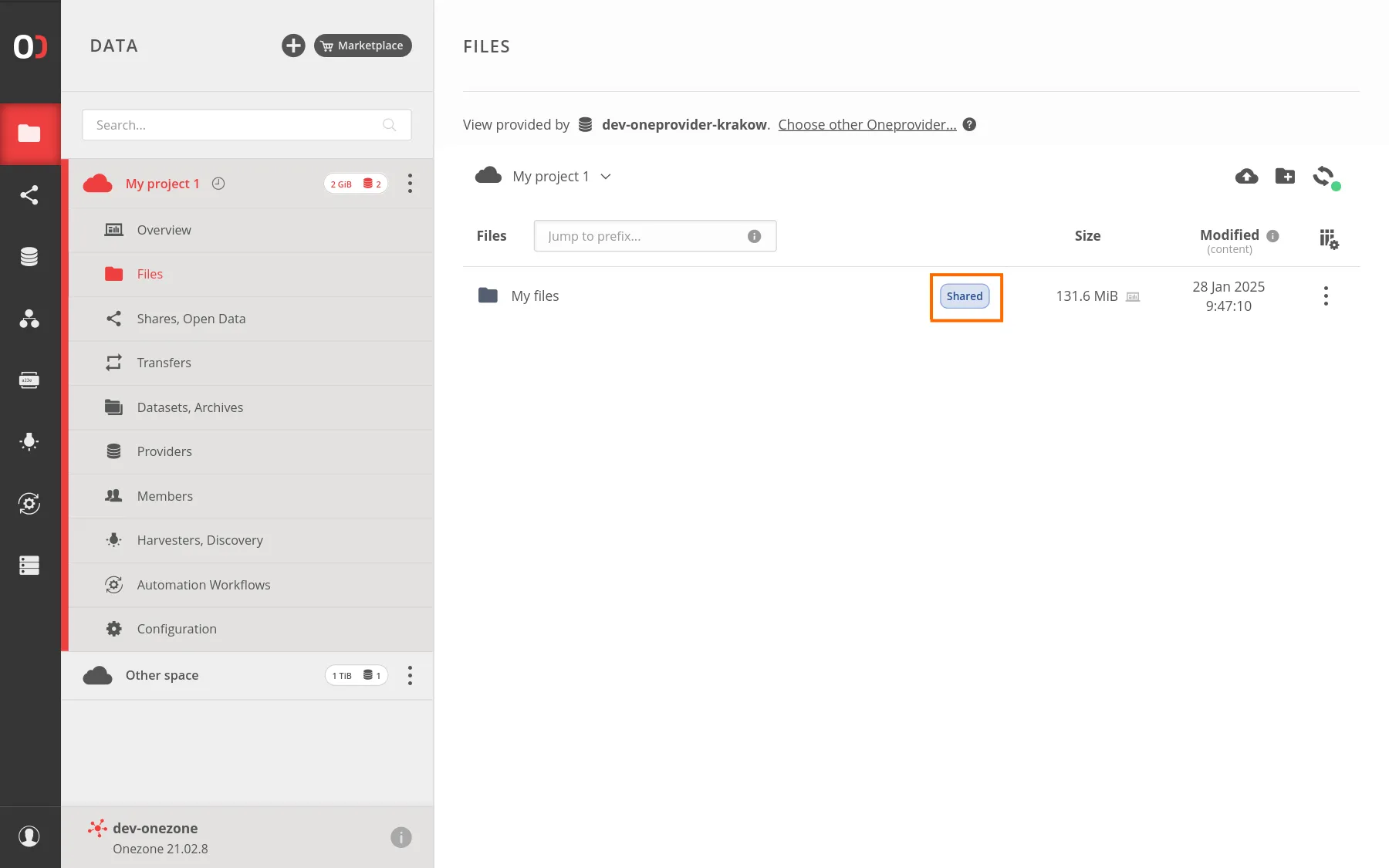Select the Tokens sidebar icon
The image size is (1389, 868).
pyautogui.click(x=30, y=380)
